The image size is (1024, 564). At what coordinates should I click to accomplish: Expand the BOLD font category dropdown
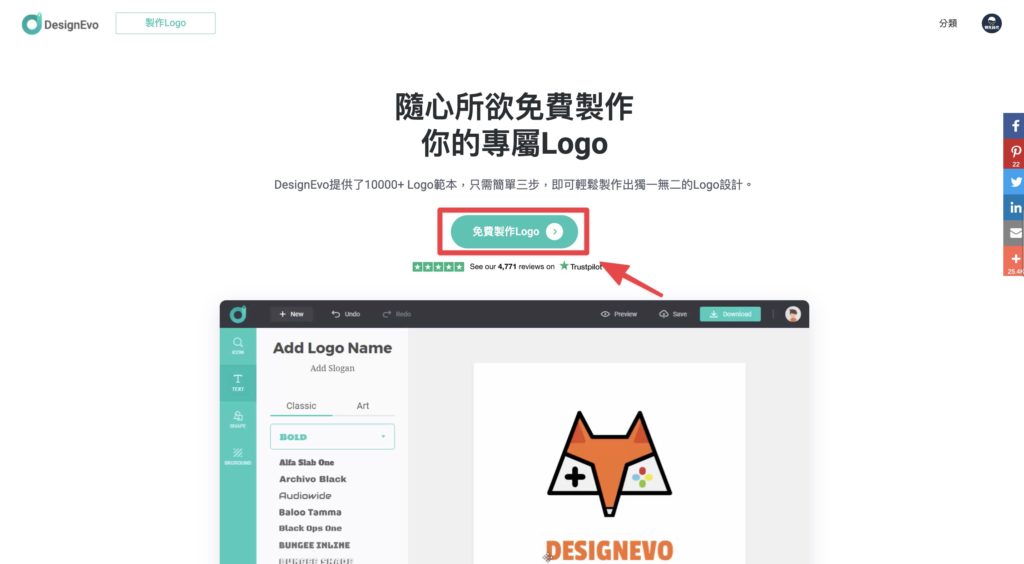coord(332,437)
